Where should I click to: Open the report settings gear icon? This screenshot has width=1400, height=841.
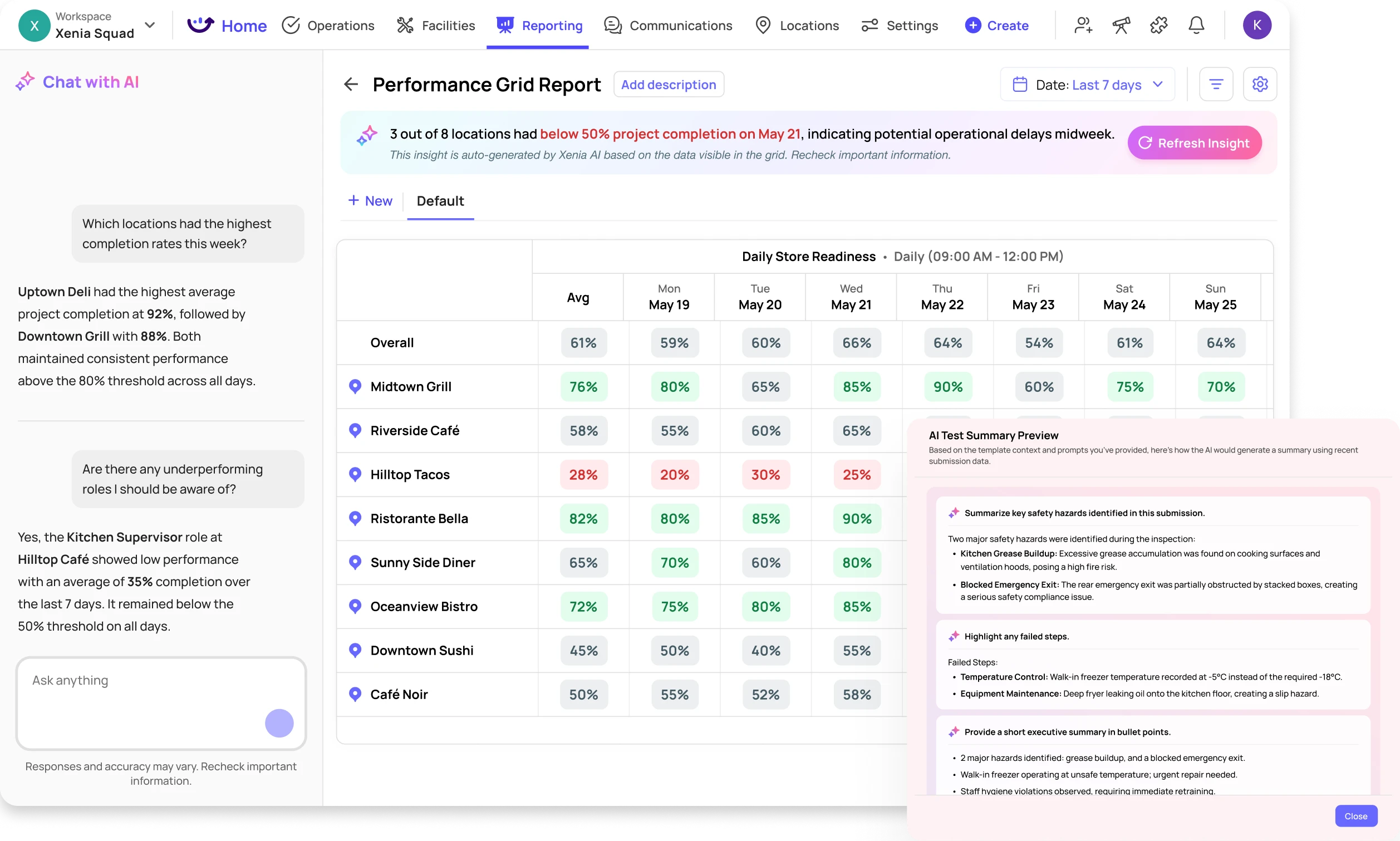point(1261,84)
